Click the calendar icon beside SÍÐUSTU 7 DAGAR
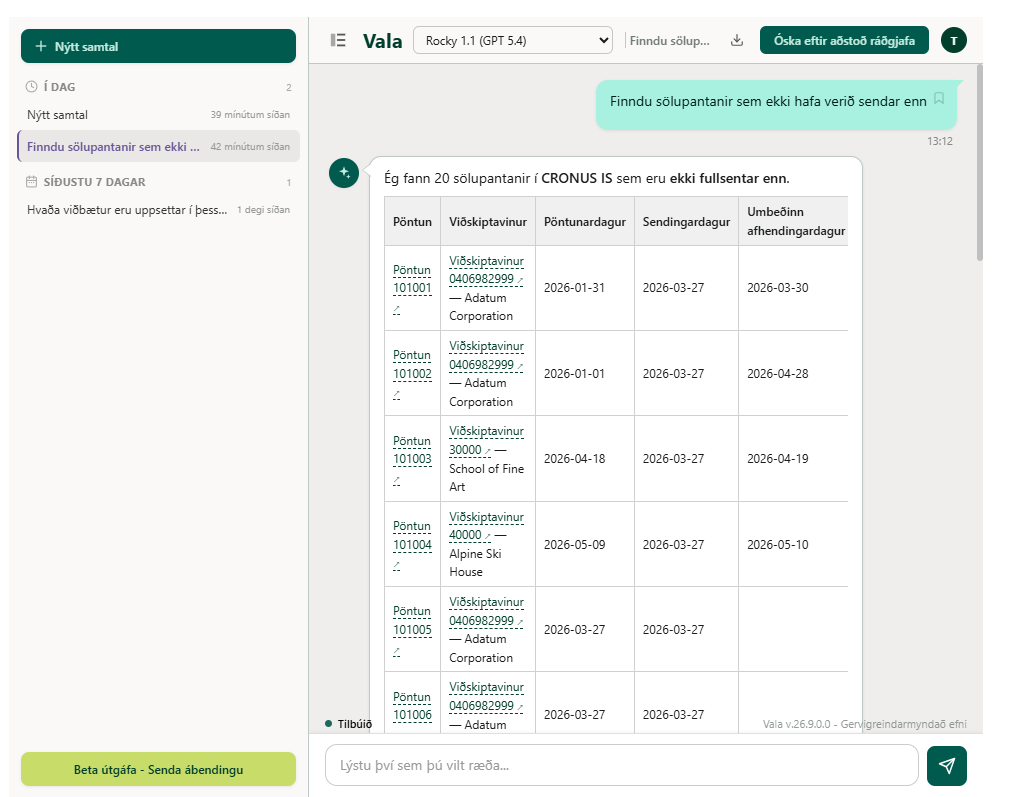 tap(31, 182)
